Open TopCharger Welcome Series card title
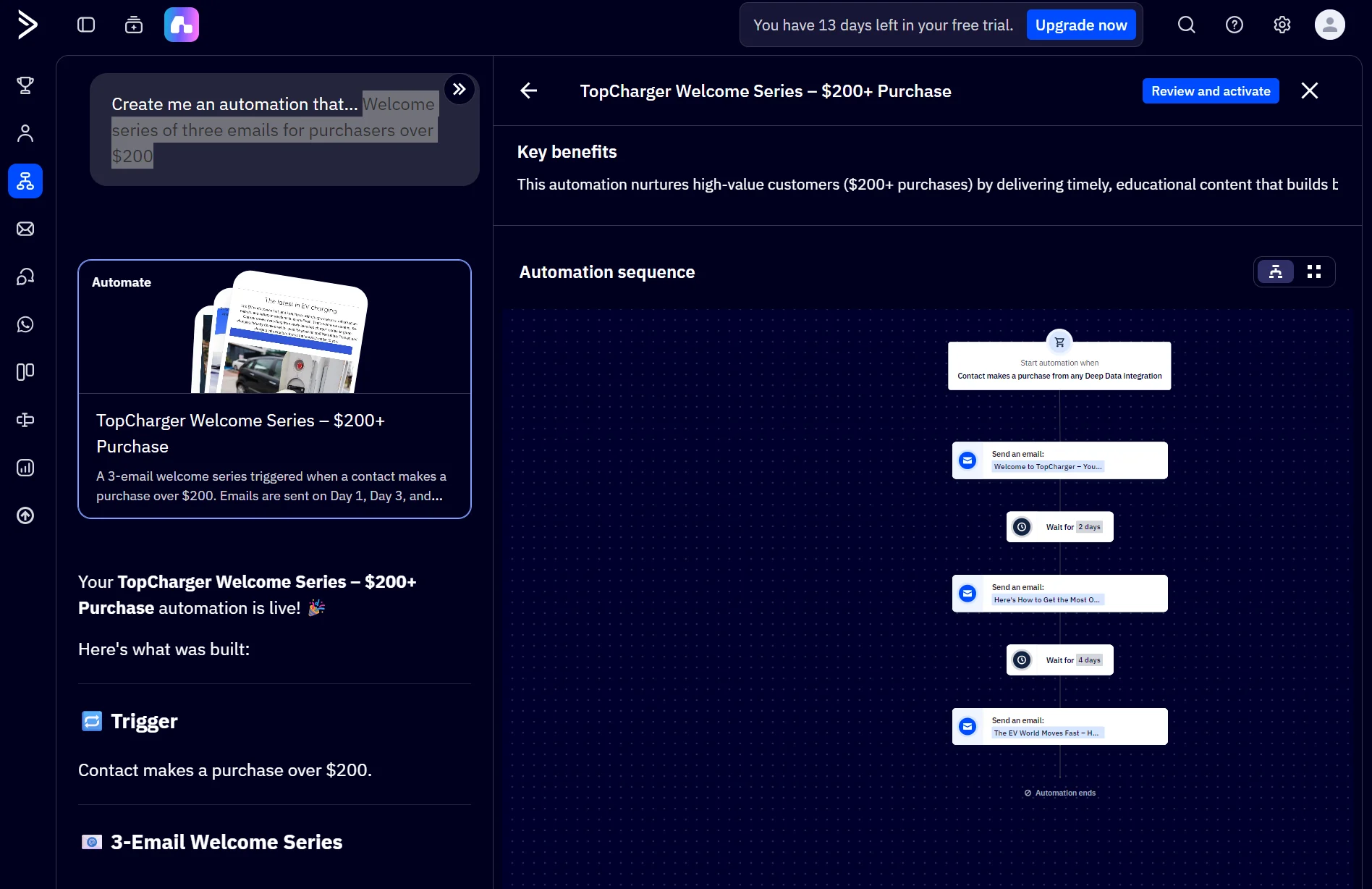 [240, 434]
